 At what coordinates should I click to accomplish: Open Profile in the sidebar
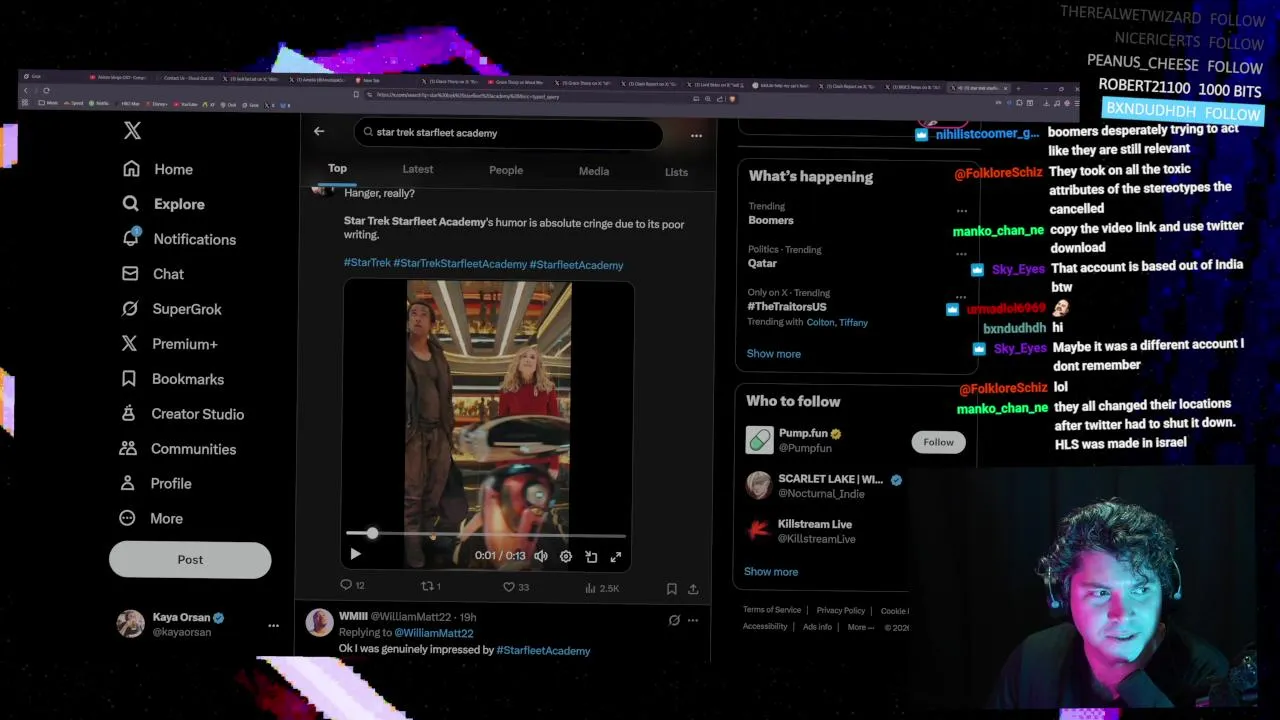coord(156,483)
